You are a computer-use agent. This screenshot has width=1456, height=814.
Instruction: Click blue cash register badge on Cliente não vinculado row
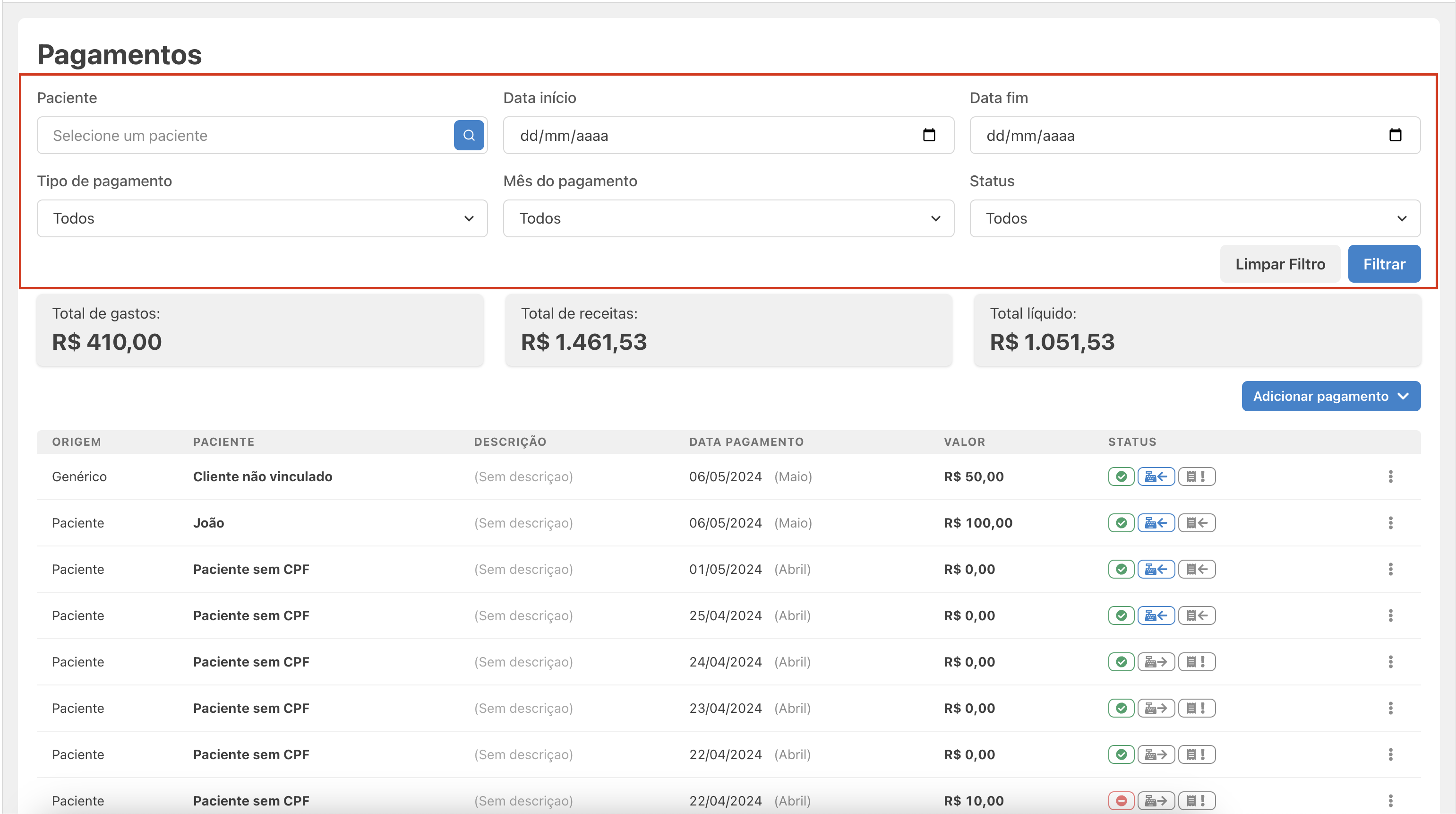pyautogui.click(x=1156, y=477)
